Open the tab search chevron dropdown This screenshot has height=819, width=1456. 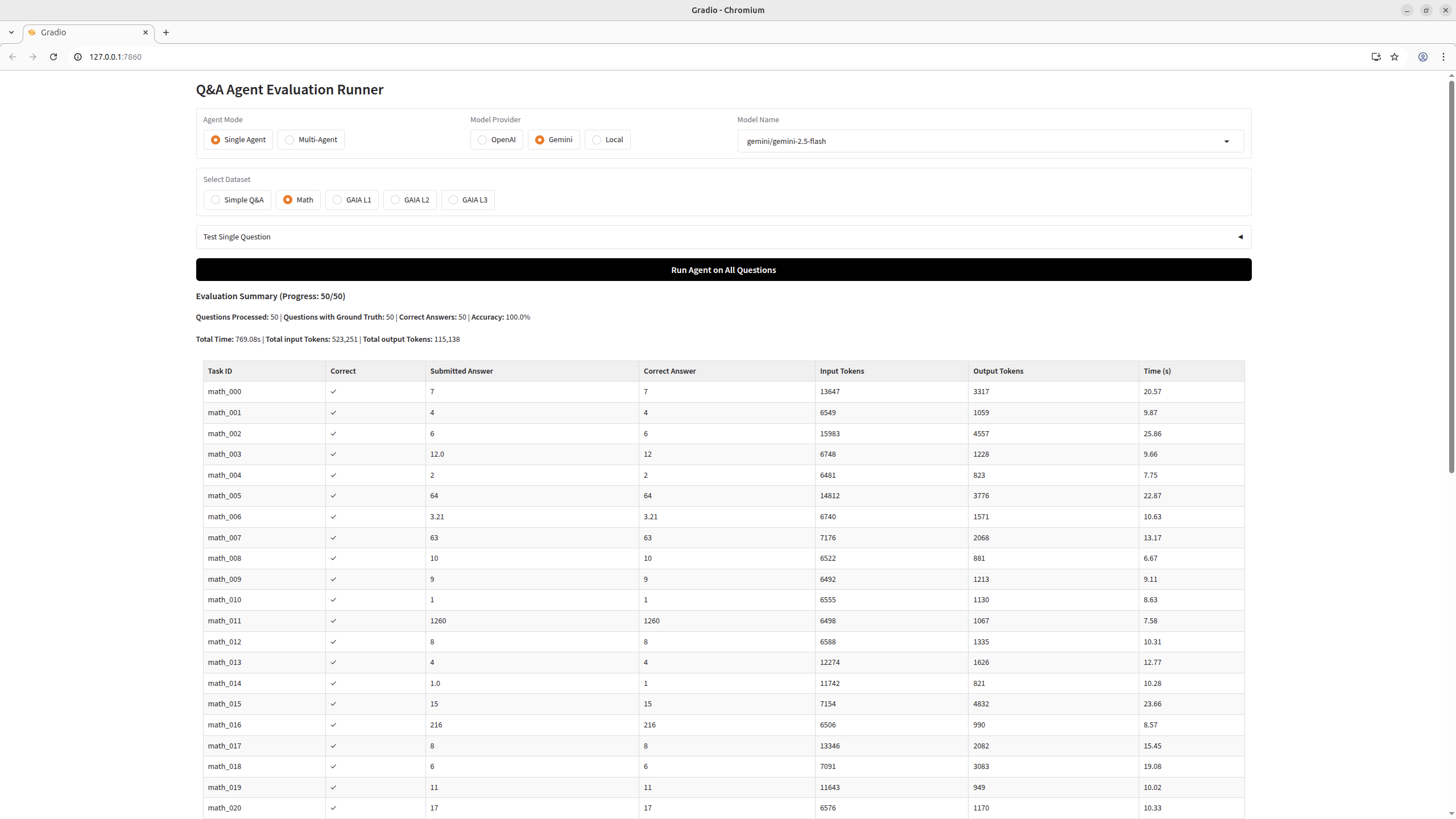tap(11, 32)
